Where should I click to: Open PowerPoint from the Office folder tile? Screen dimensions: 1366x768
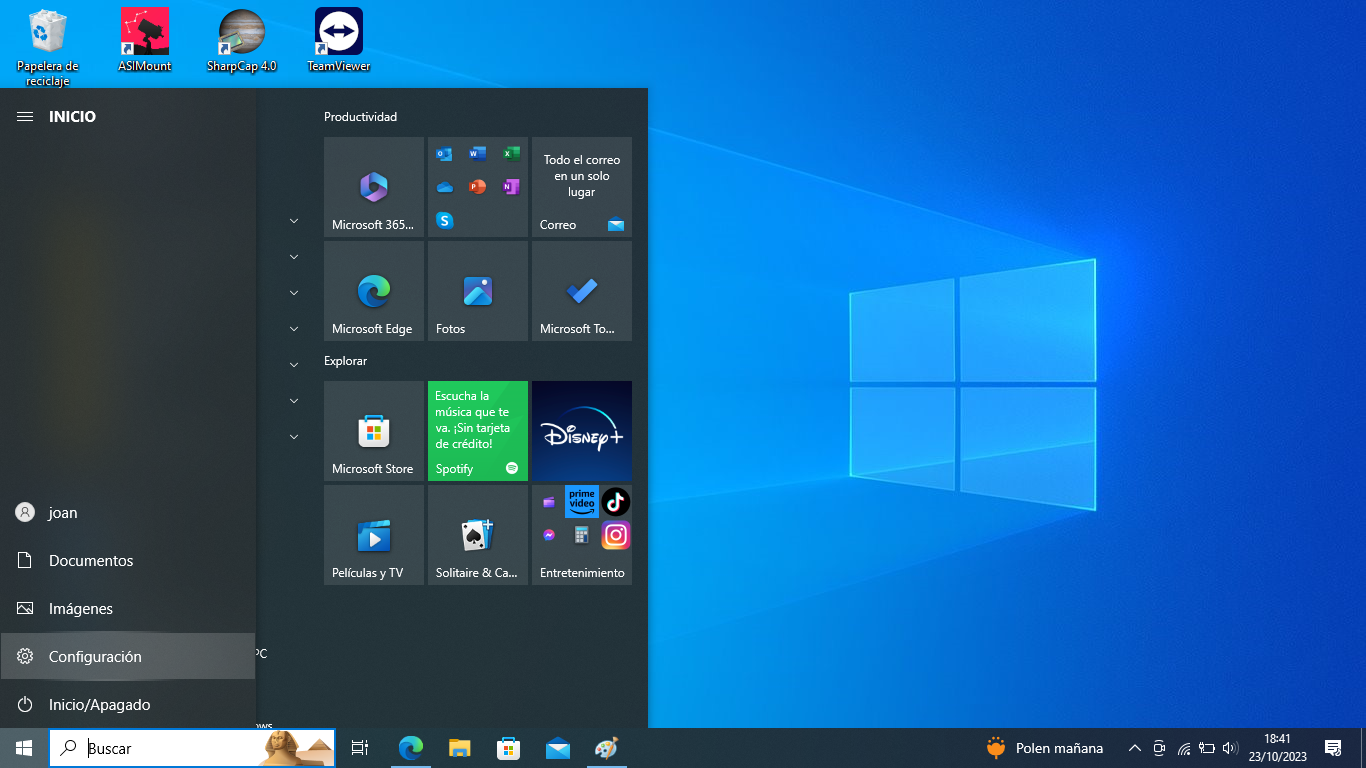(x=477, y=187)
